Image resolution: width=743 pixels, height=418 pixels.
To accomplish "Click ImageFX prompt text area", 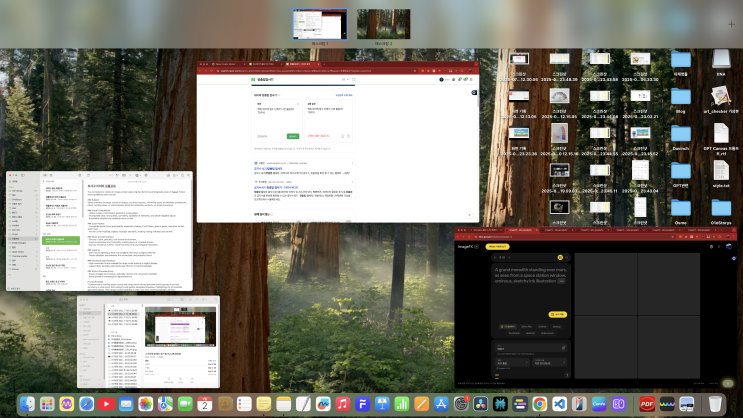I will (x=530, y=289).
